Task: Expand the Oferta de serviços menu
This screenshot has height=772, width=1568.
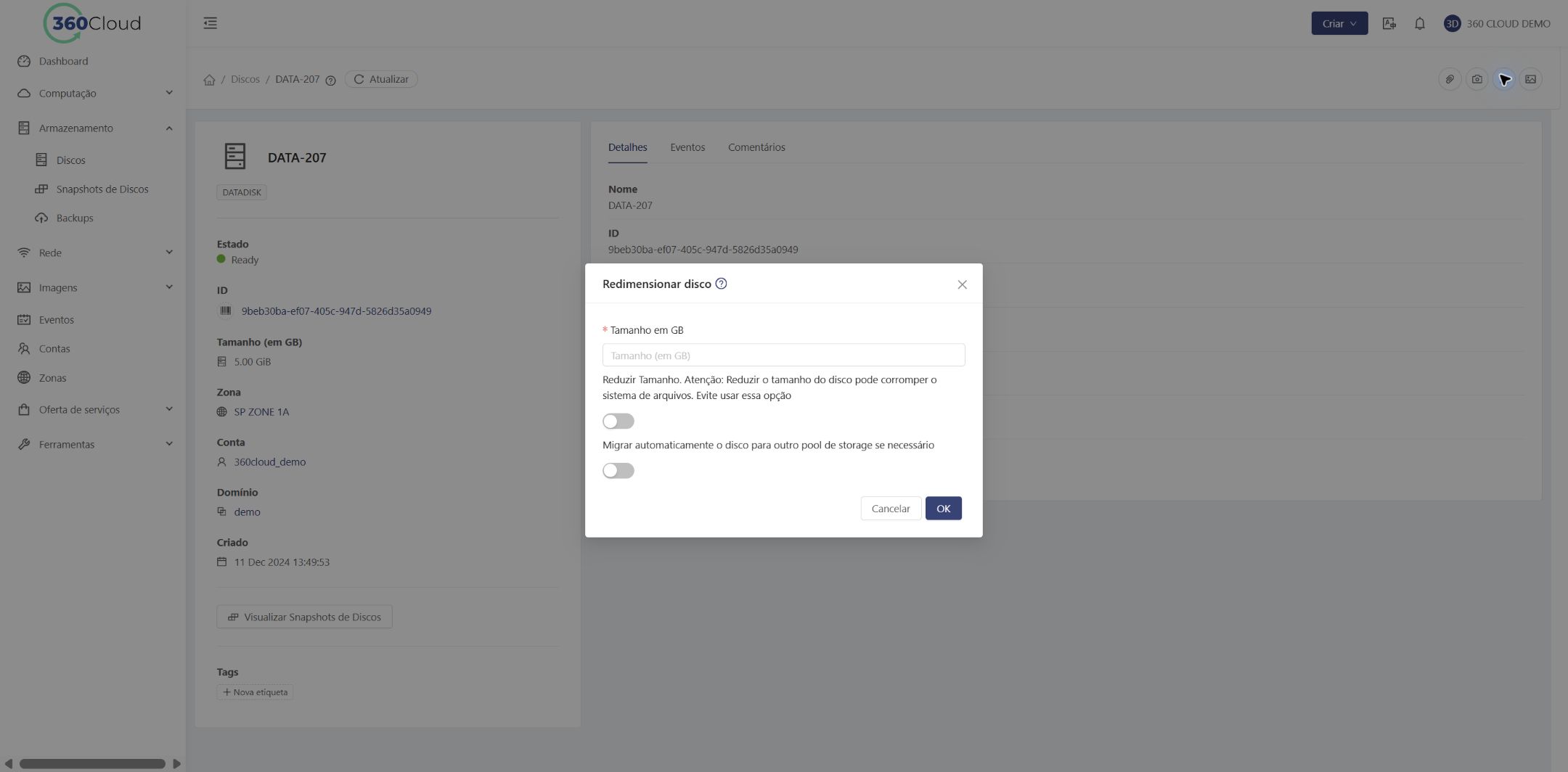Action: click(x=93, y=409)
